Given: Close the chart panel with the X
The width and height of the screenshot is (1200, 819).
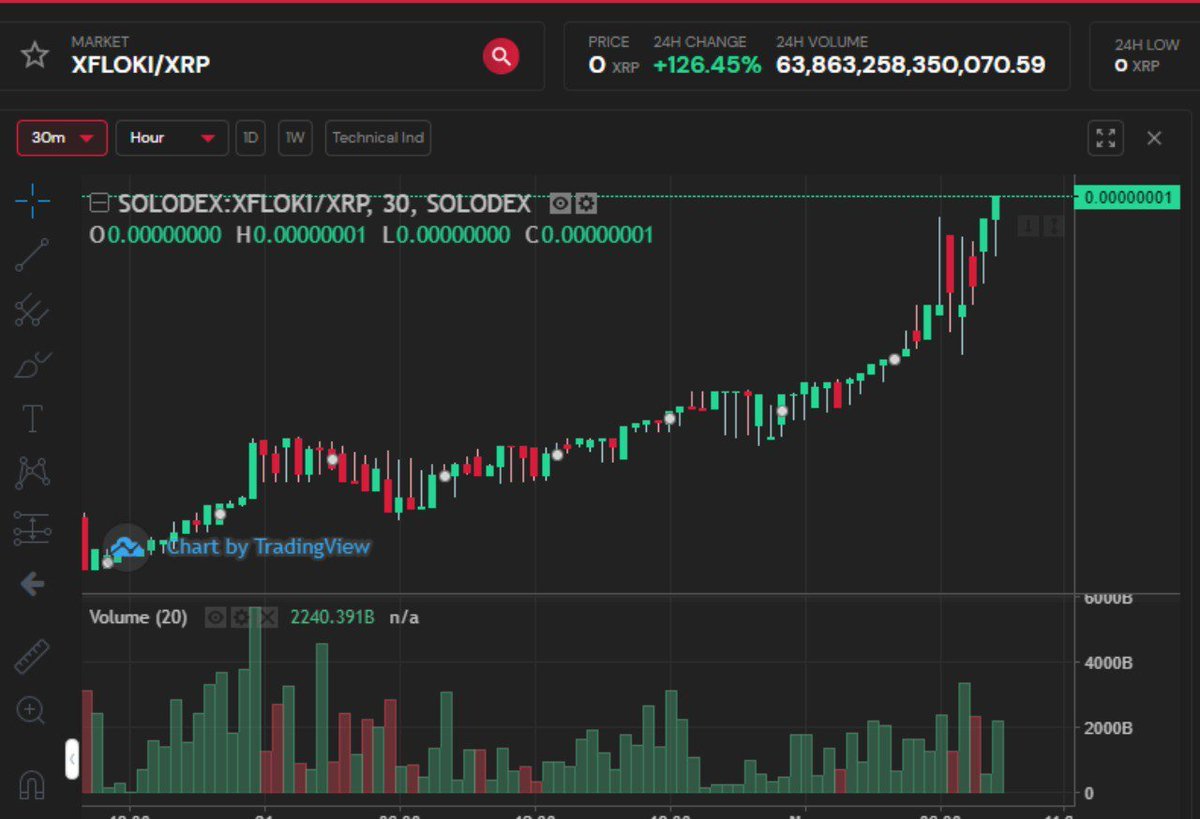Looking at the screenshot, I should tap(1154, 138).
